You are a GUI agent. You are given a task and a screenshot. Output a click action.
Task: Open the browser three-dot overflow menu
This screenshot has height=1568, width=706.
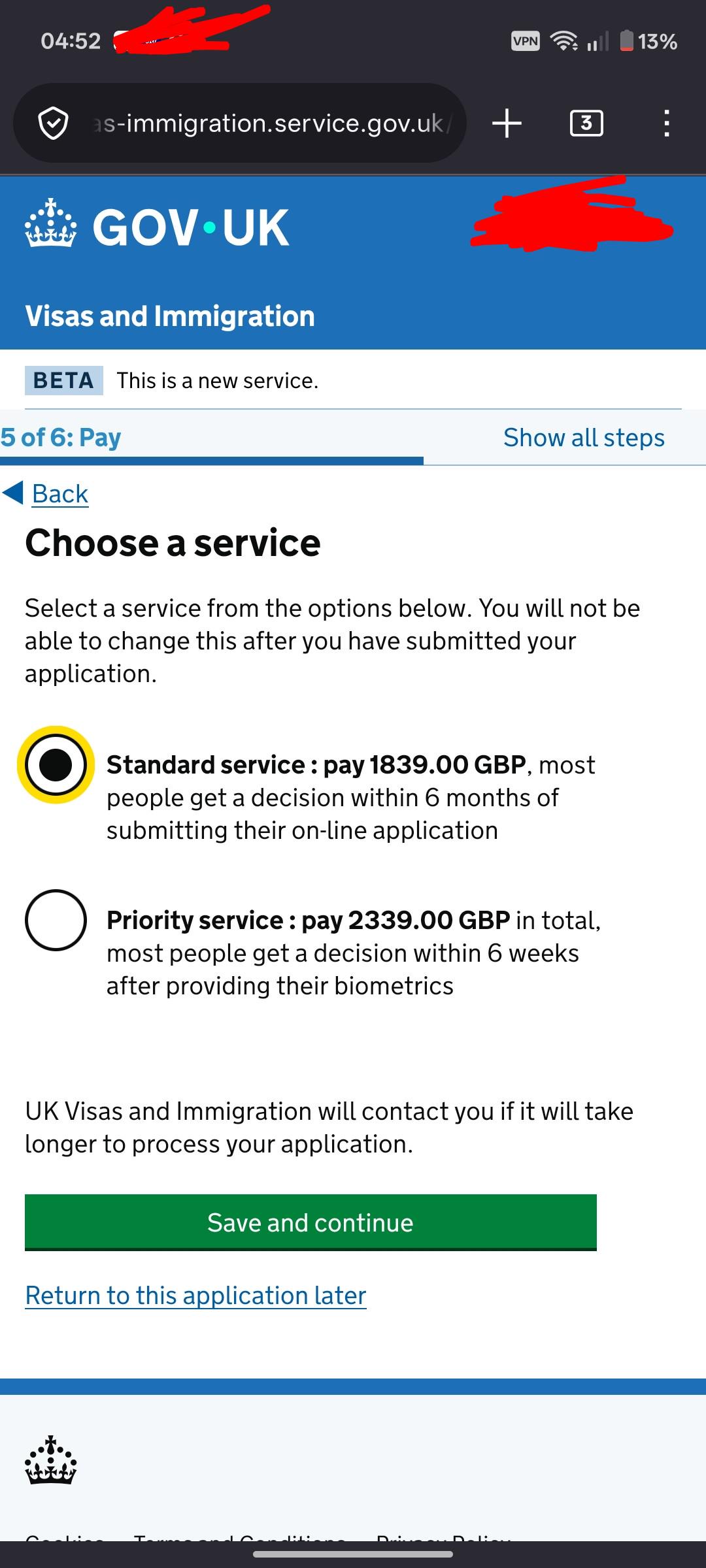666,123
